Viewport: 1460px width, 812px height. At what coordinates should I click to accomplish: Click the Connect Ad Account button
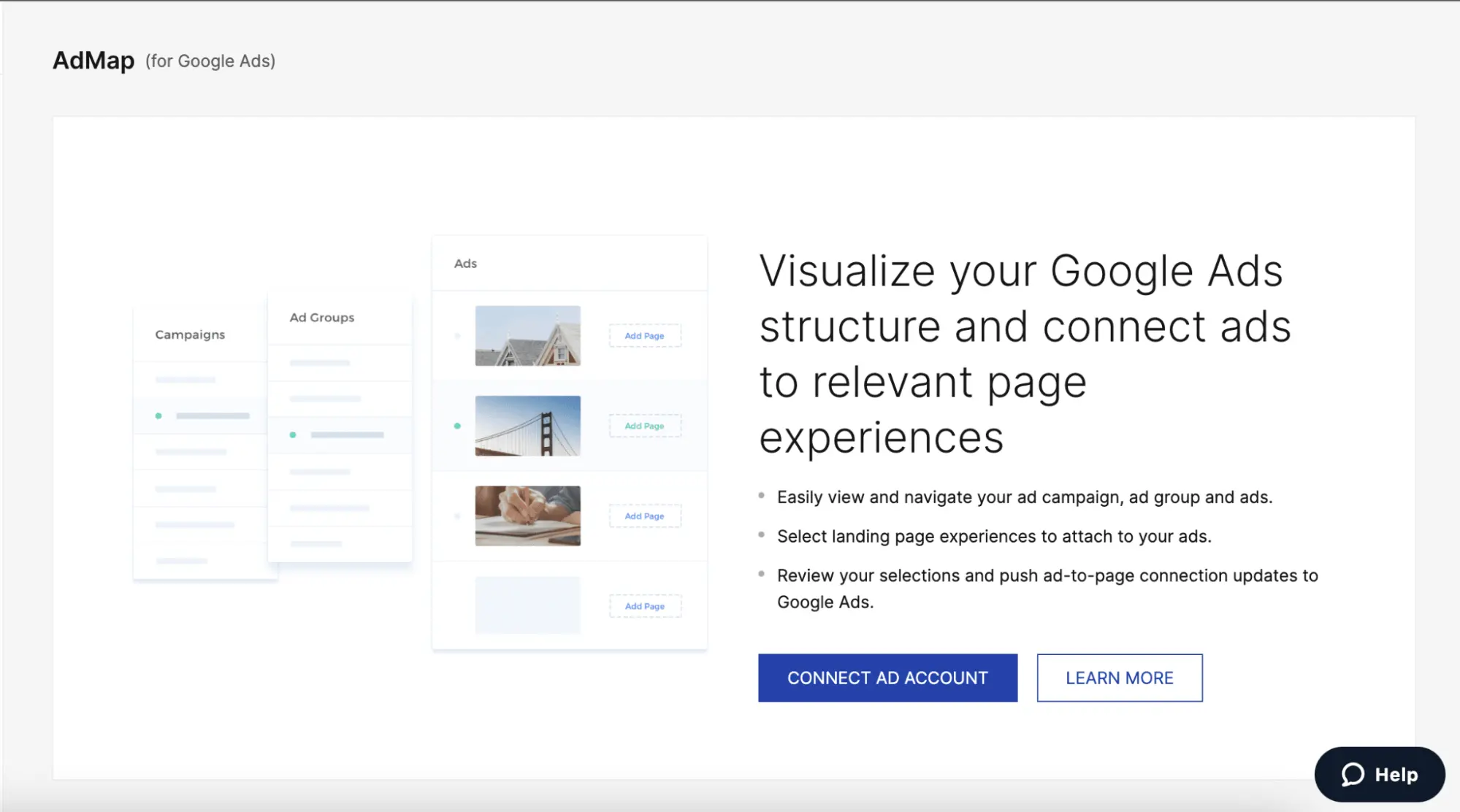click(887, 678)
